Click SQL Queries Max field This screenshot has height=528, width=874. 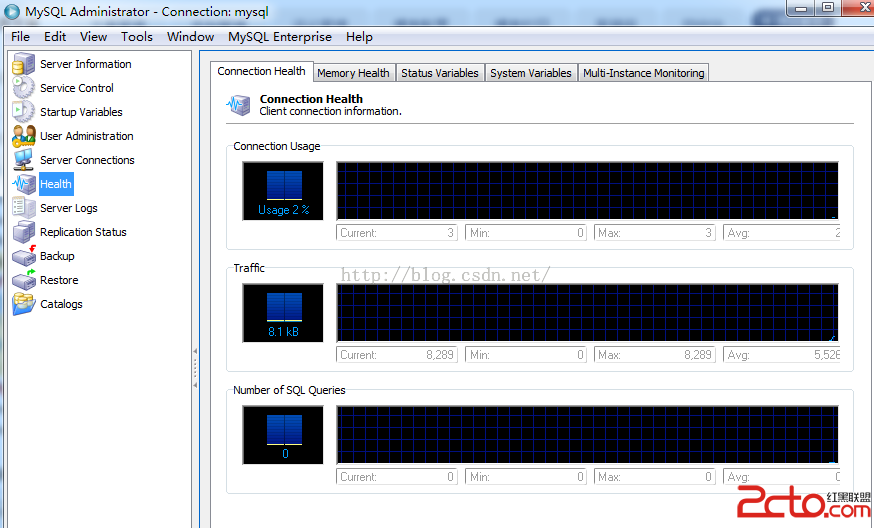click(654, 477)
